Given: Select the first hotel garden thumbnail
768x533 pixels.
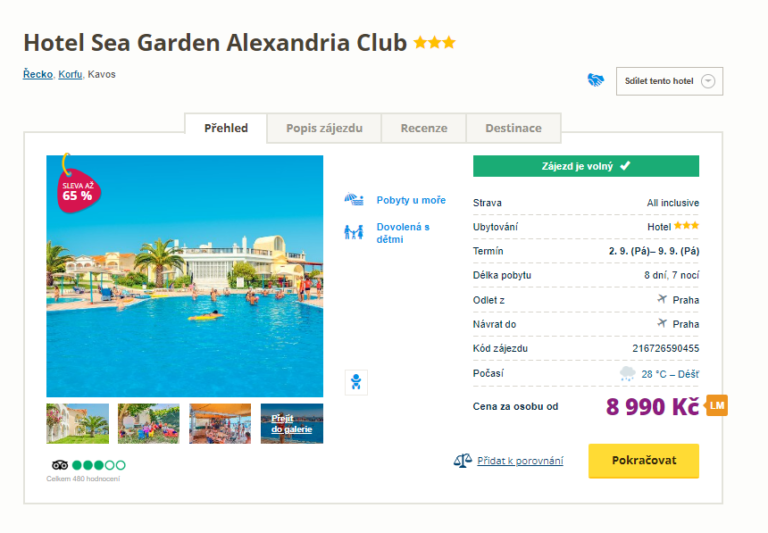Looking at the screenshot, I should tap(78, 423).
